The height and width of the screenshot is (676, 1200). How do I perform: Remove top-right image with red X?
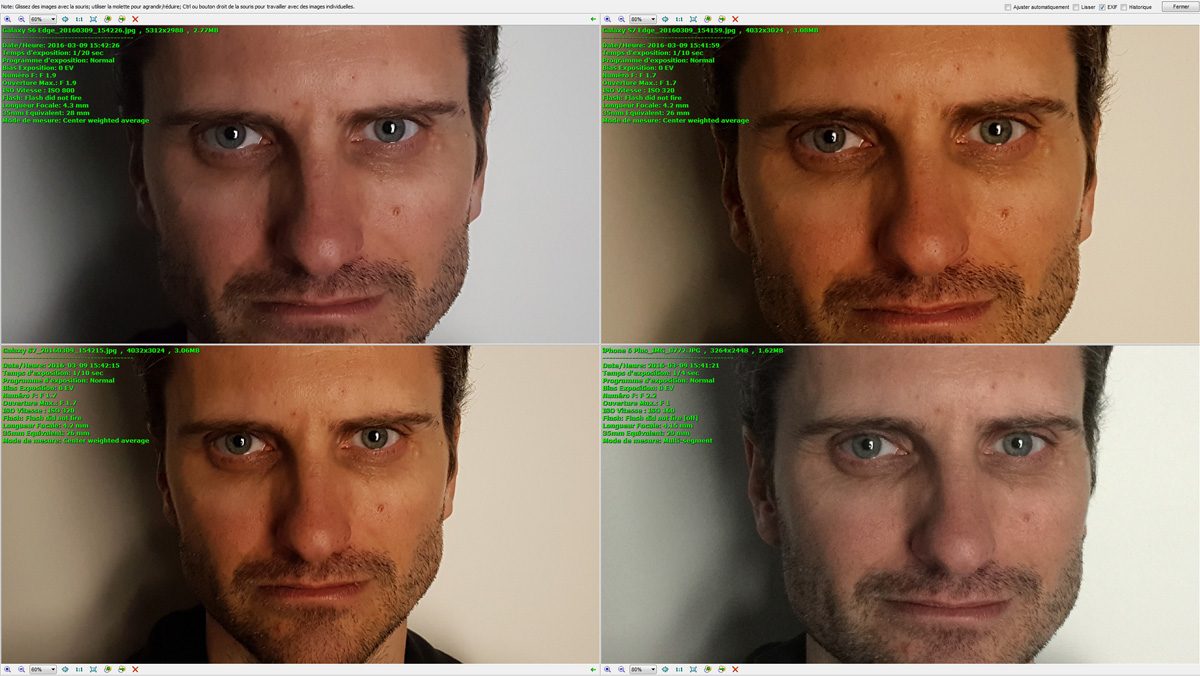click(x=735, y=19)
